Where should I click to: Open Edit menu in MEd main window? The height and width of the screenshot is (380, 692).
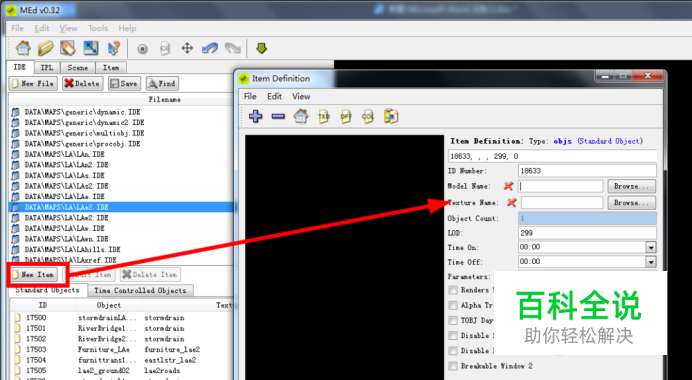(x=42, y=28)
